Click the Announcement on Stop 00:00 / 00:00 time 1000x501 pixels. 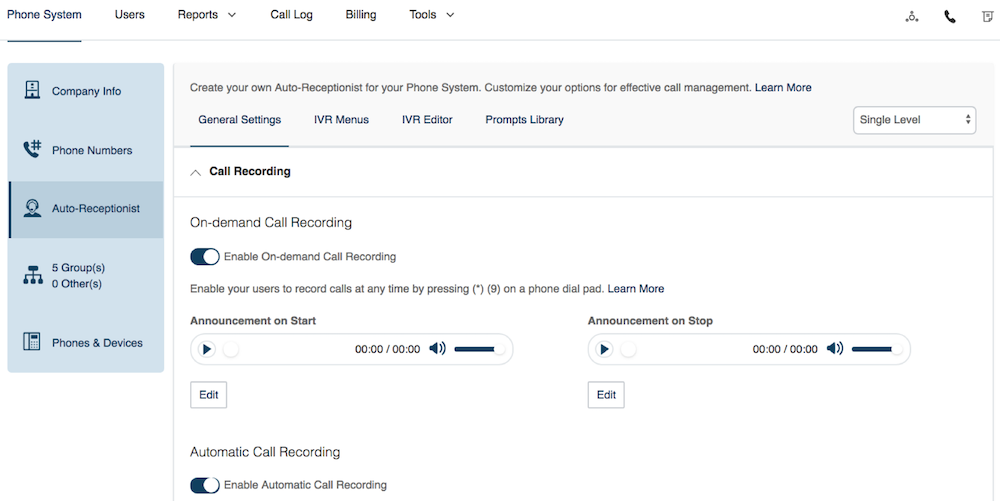(785, 349)
